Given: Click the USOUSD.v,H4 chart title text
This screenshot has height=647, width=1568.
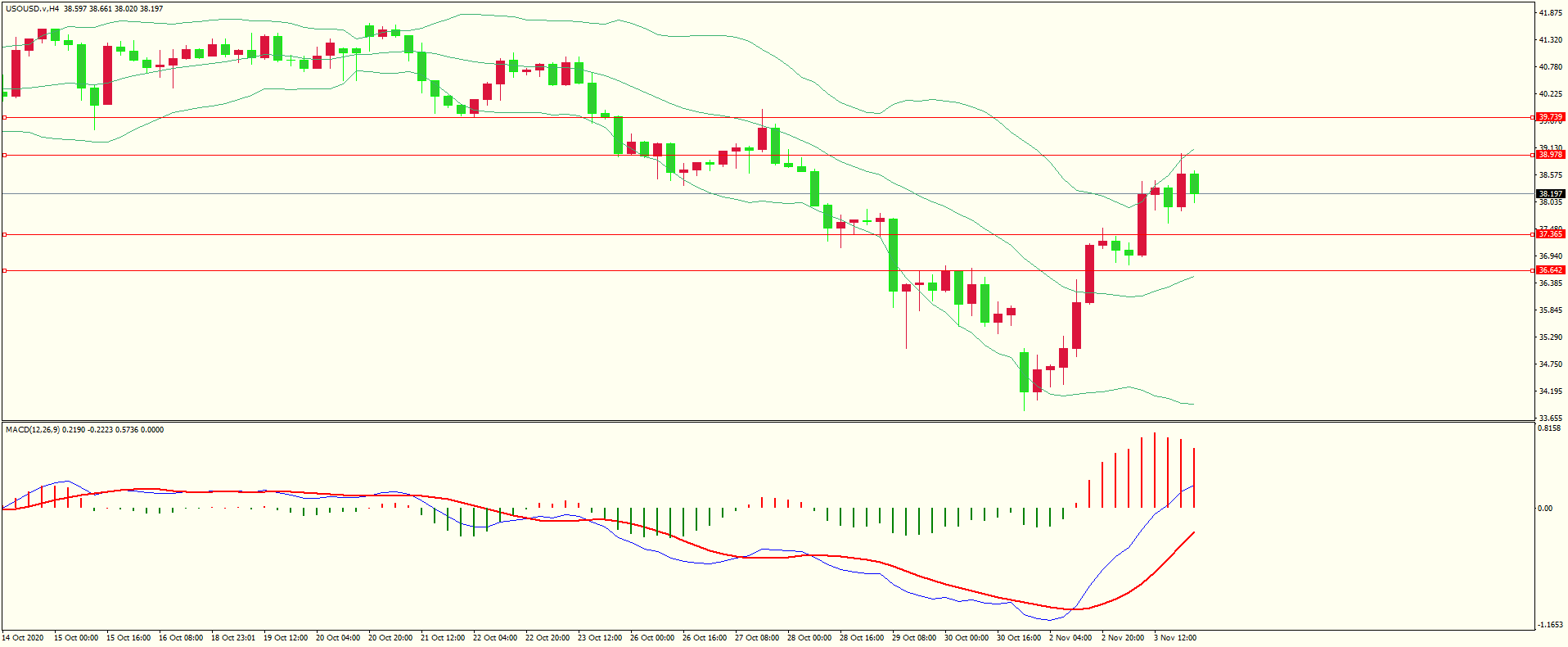Looking at the screenshot, I should pyautogui.click(x=32, y=9).
